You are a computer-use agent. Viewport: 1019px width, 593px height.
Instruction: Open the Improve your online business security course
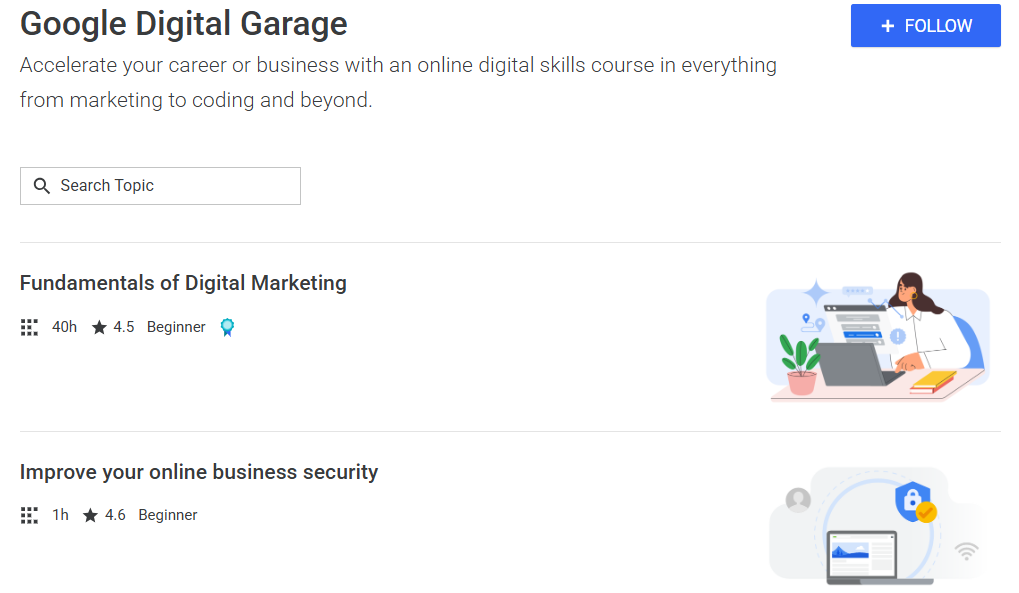tap(200, 471)
